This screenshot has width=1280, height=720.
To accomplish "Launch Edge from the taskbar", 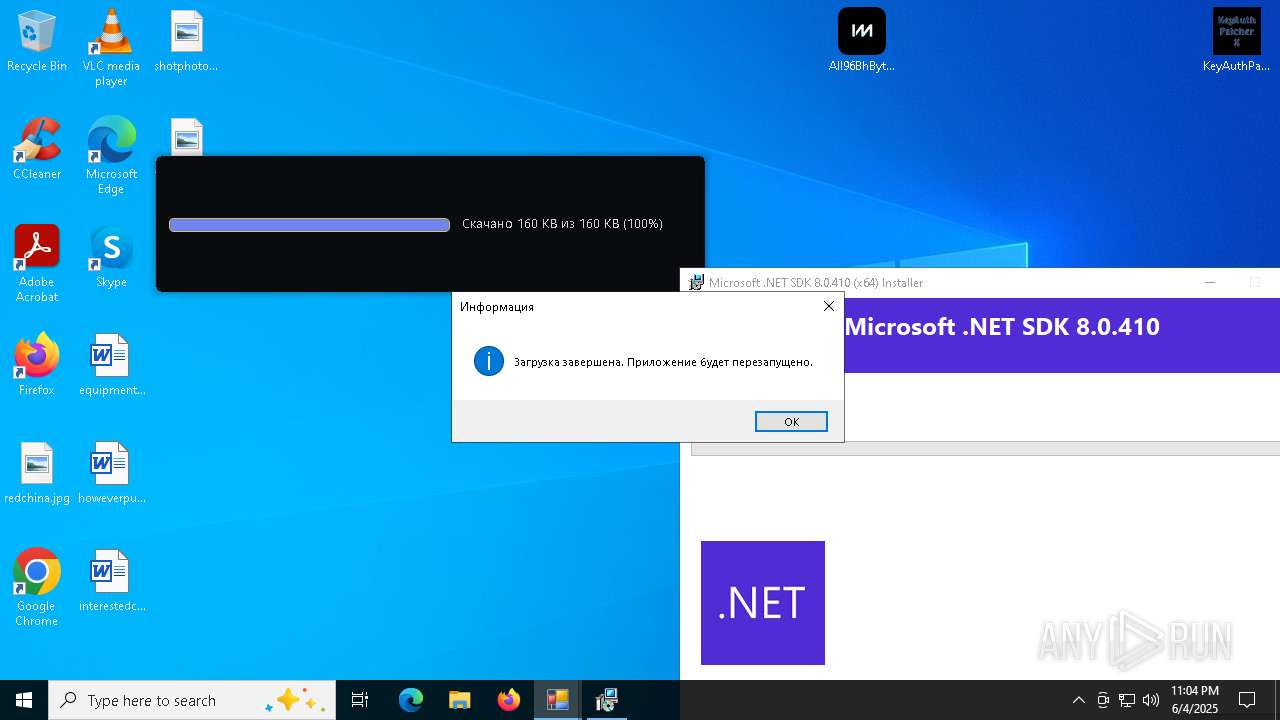I will tap(411, 700).
